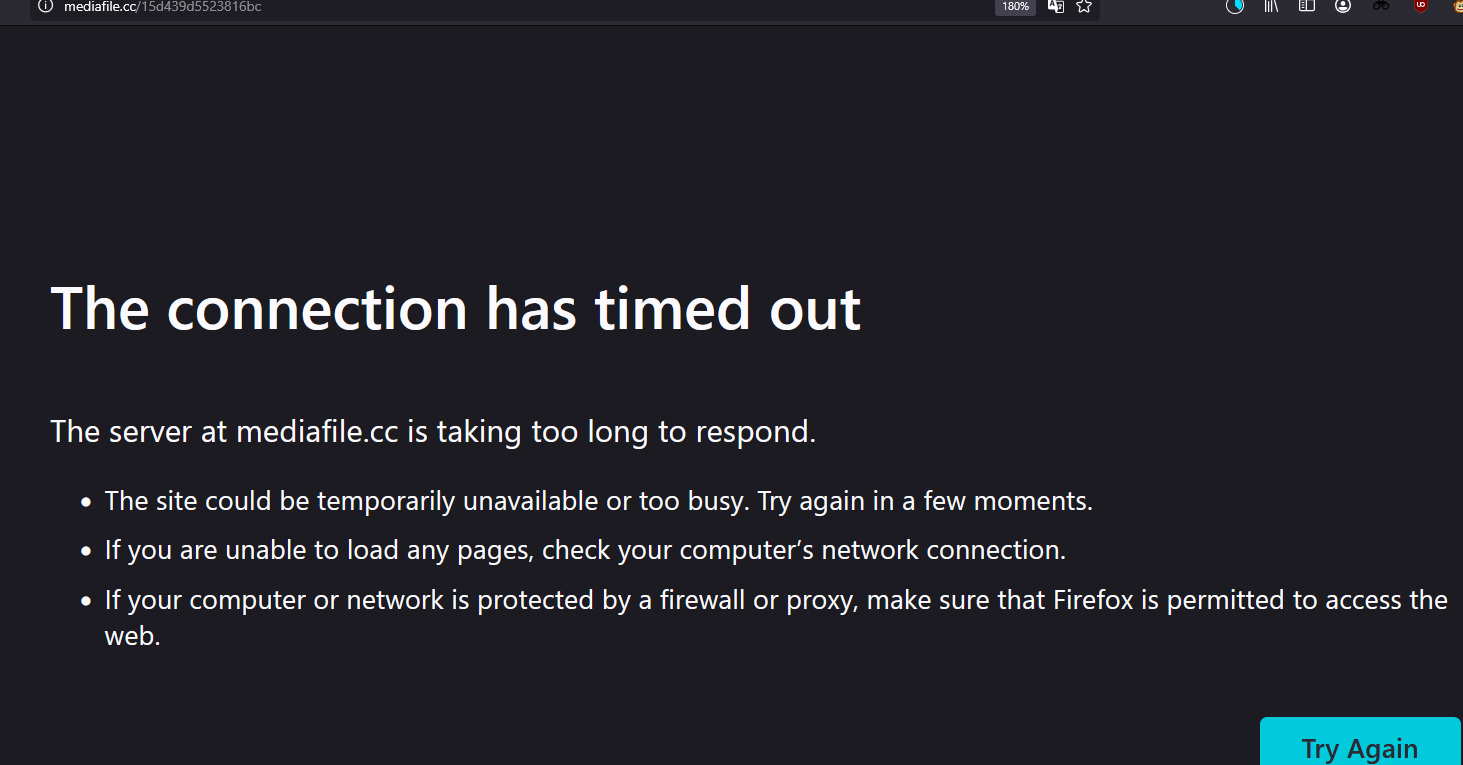
Task: Click the "The connection has timed out" heading
Action: (x=455, y=308)
